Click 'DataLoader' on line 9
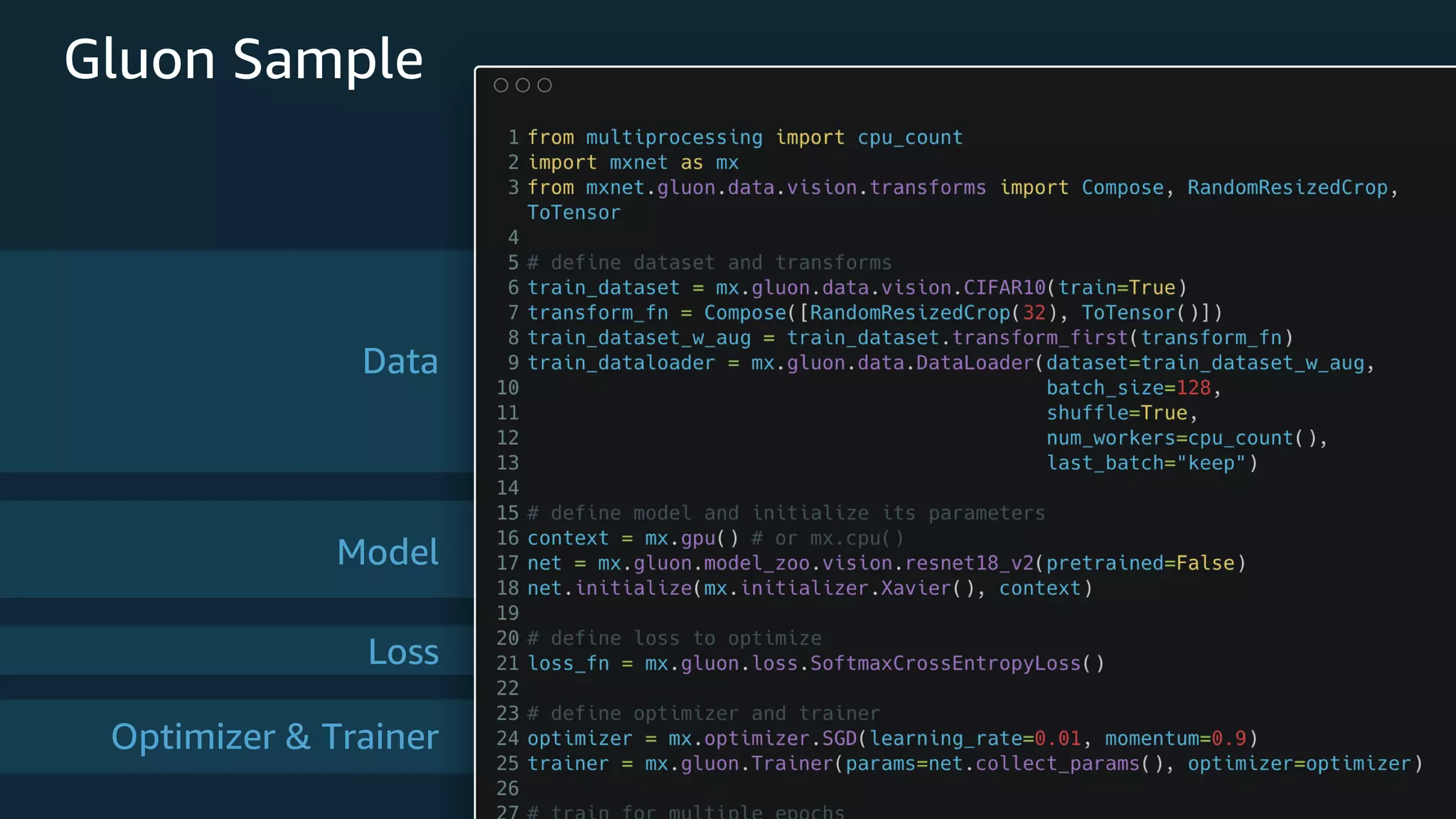 pyautogui.click(x=975, y=363)
